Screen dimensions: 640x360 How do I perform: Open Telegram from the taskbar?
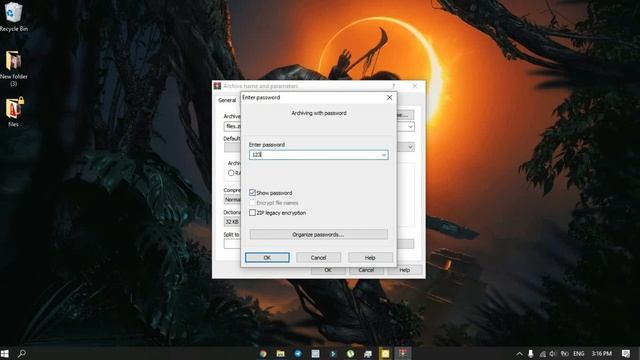coord(298,353)
